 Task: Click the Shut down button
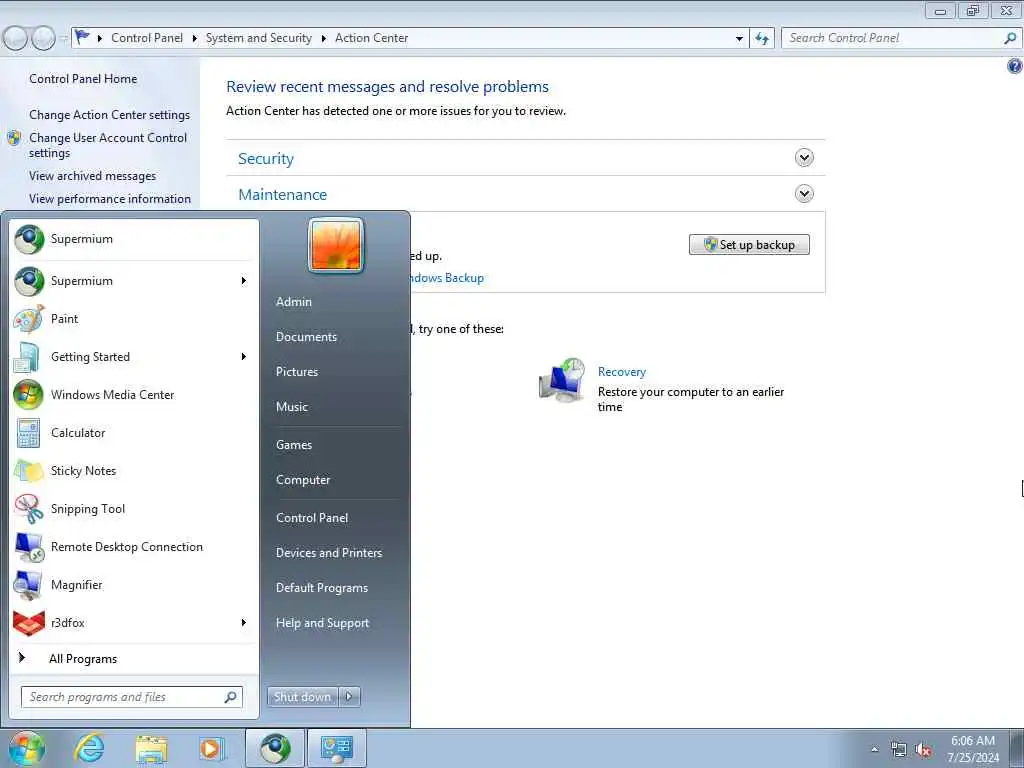(302, 697)
